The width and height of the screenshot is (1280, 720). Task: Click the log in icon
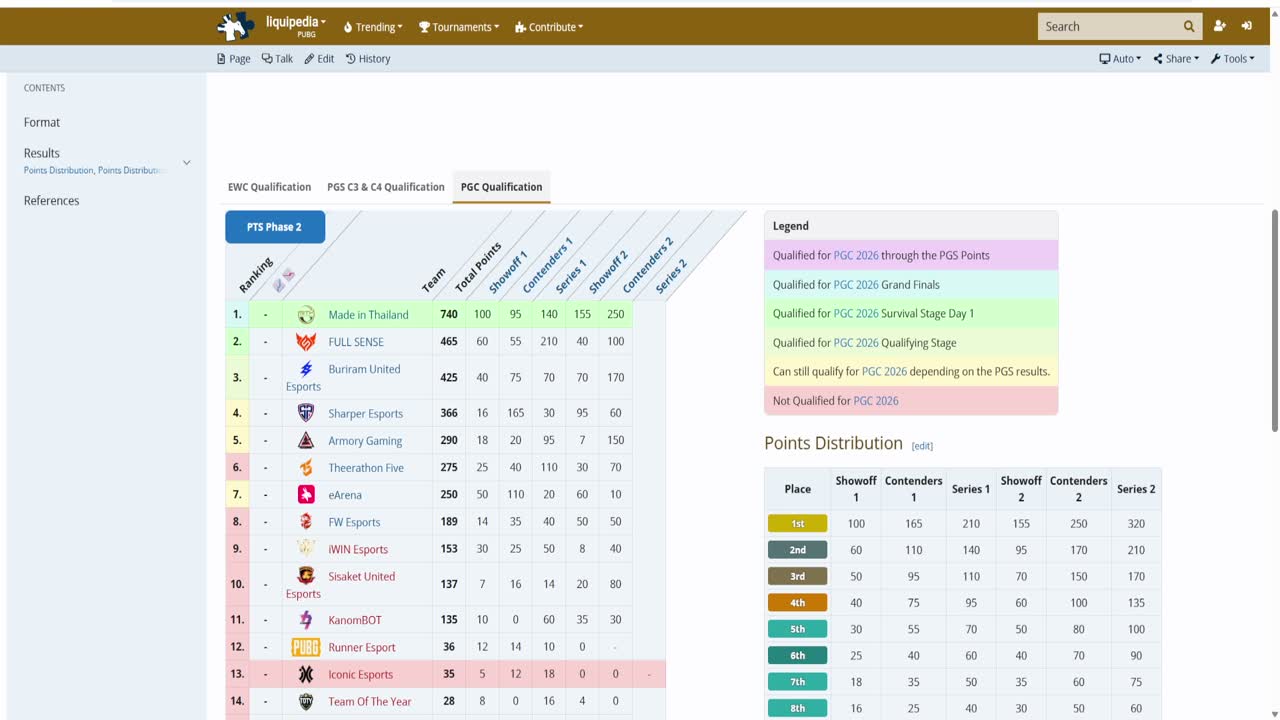point(1247,27)
